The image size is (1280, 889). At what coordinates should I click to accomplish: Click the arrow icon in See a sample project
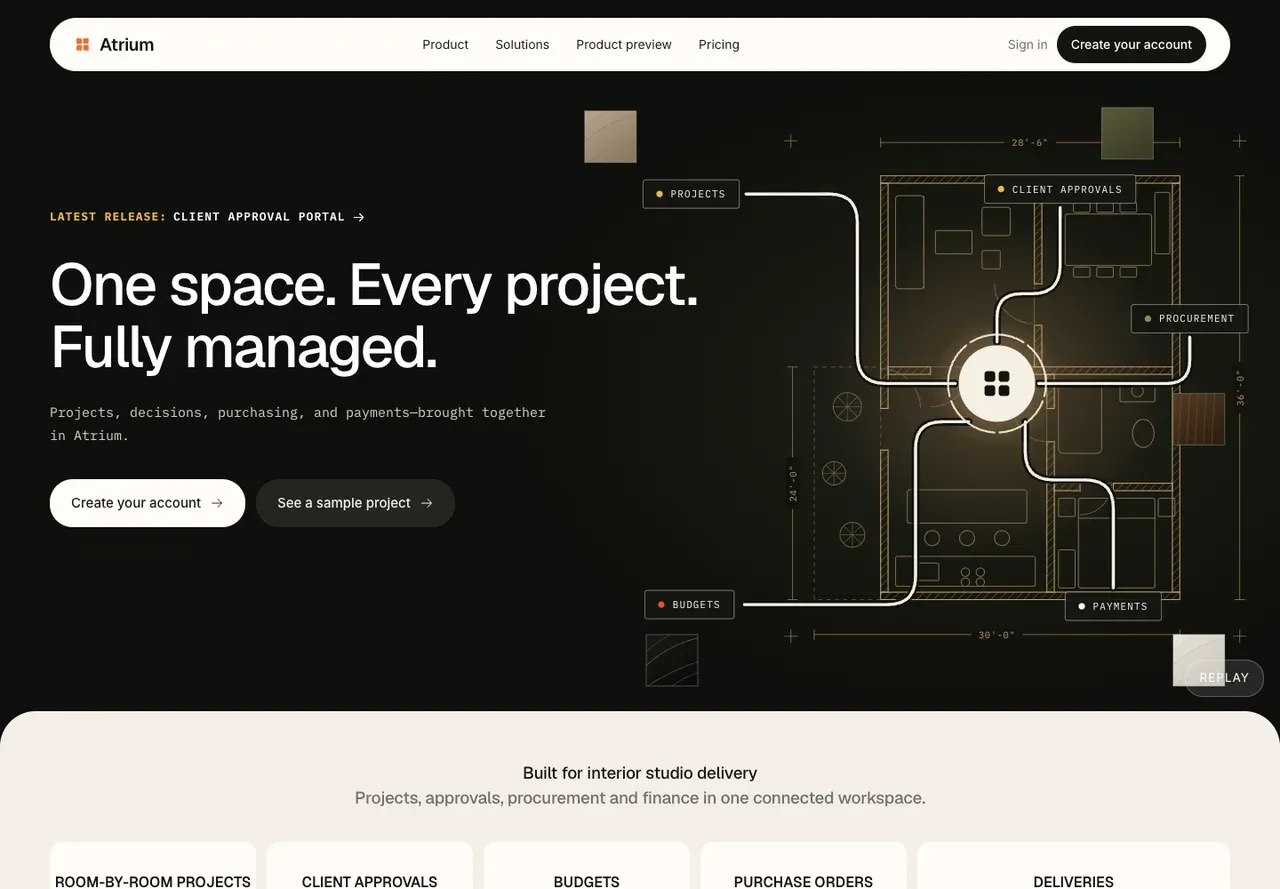(427, 503)
